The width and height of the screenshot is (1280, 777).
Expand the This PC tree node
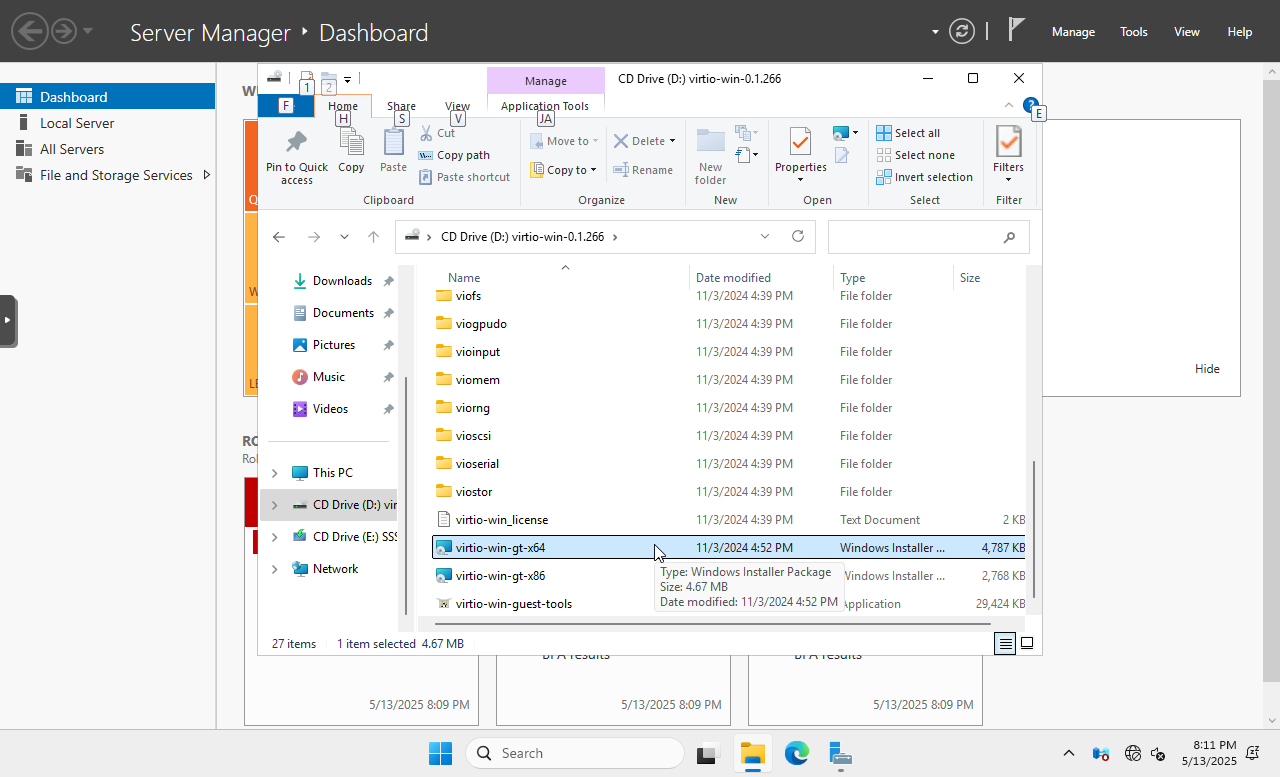click(x=275, y=473)
